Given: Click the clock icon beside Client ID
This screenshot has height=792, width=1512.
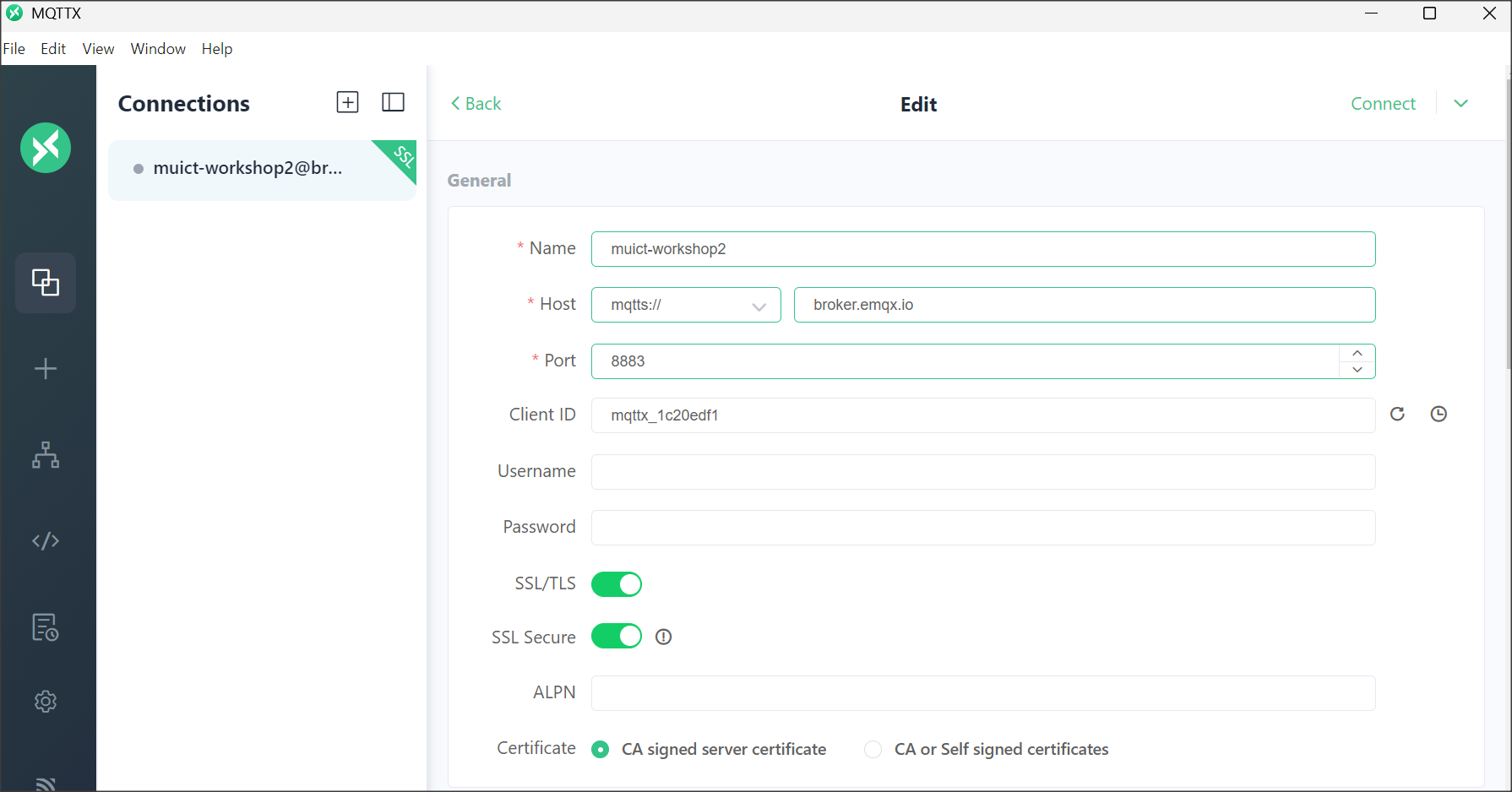Looking at the screenshot, I should (x=1439, y=414).
